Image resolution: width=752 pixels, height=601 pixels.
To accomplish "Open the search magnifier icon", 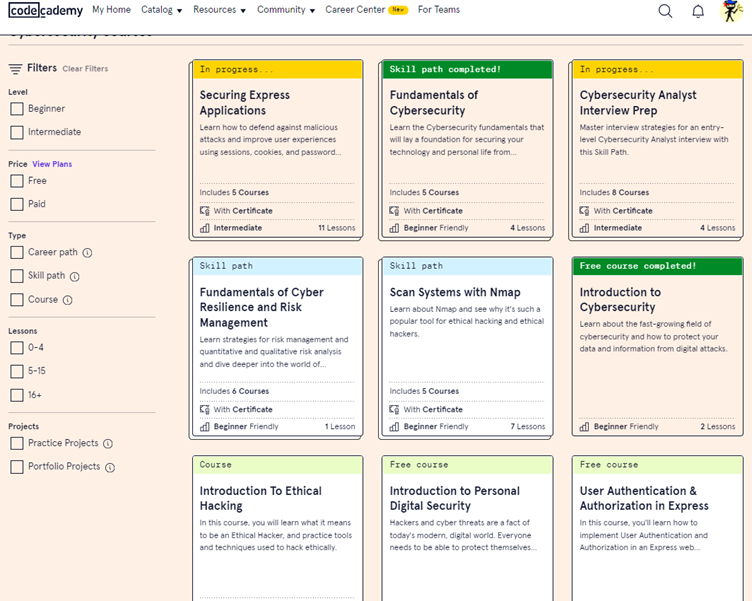I will click(665, 11).
